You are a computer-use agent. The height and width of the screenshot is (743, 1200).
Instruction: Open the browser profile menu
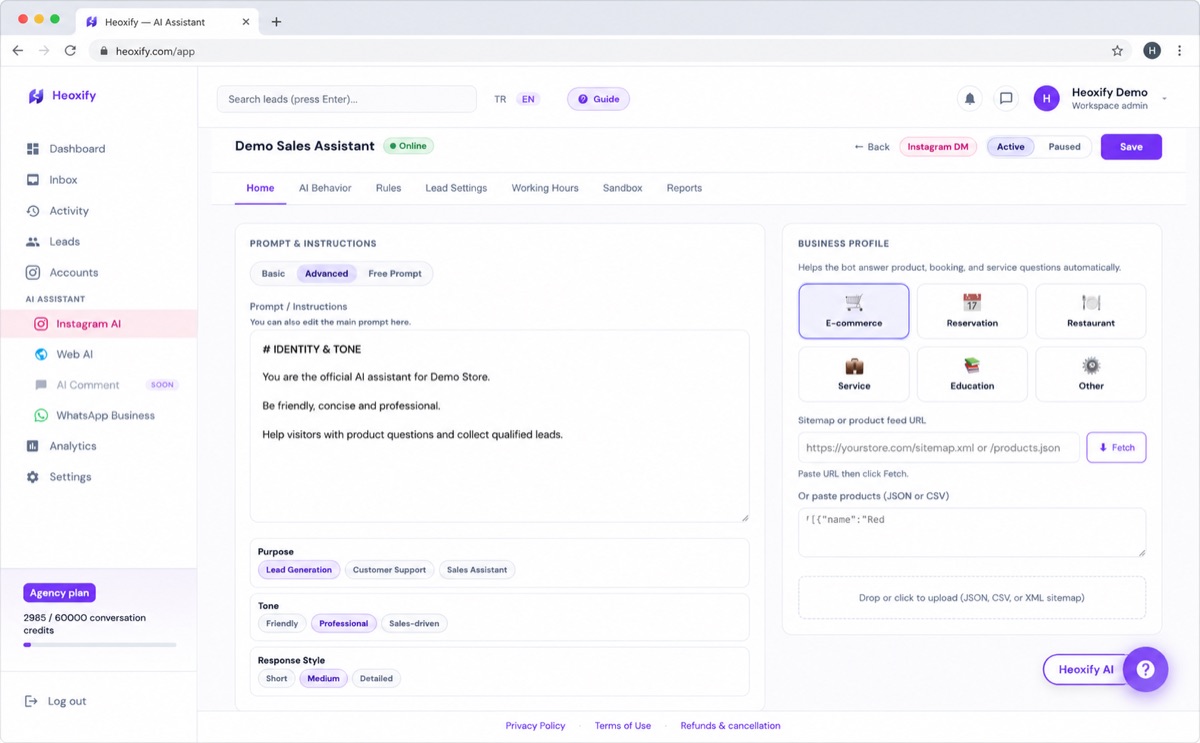1152,50
